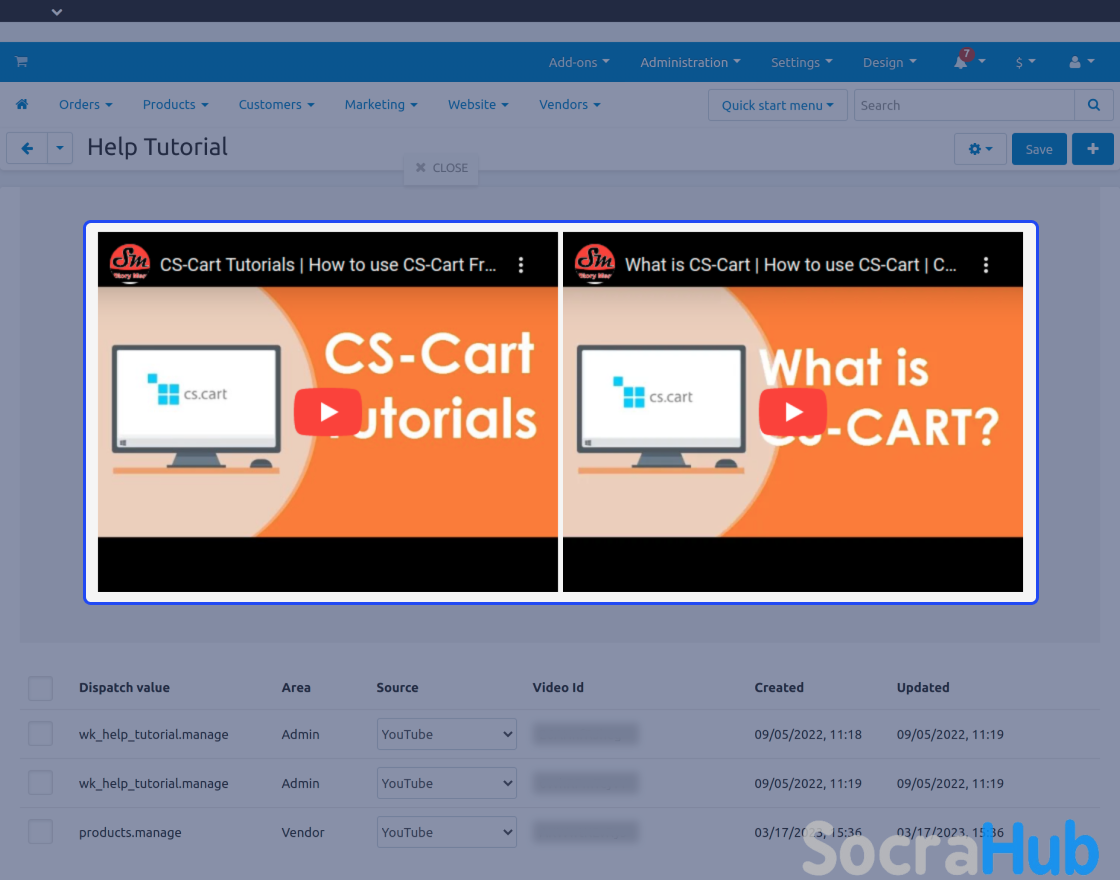Click the blue plus add button
This screenshot has height=880, width=1120.
(x=1092, y=149)
